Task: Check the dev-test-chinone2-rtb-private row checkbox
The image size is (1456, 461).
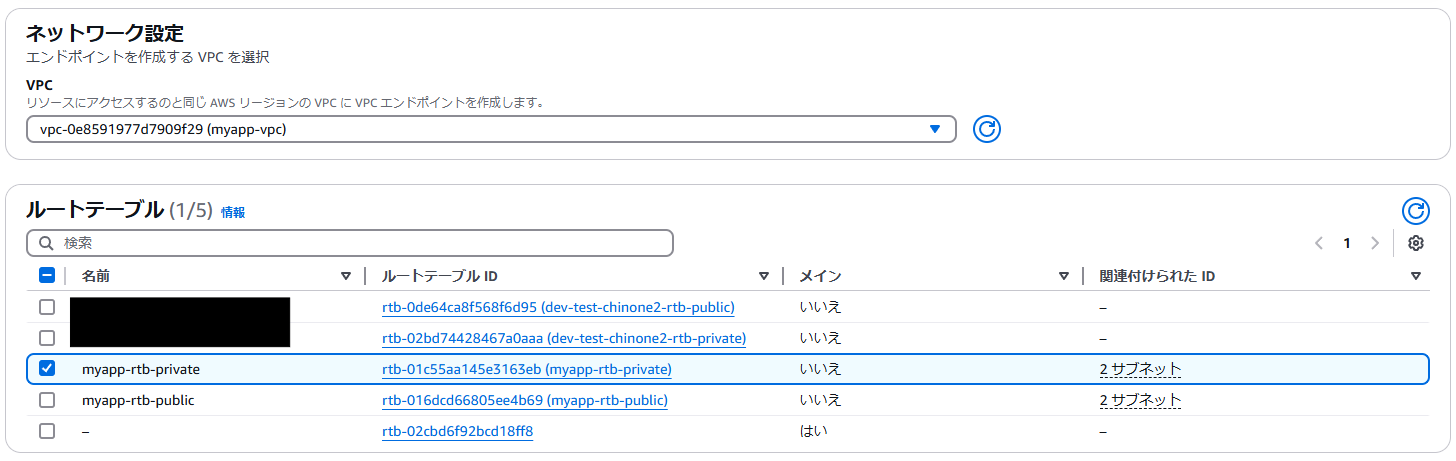Action: click(x=47, y=338)
